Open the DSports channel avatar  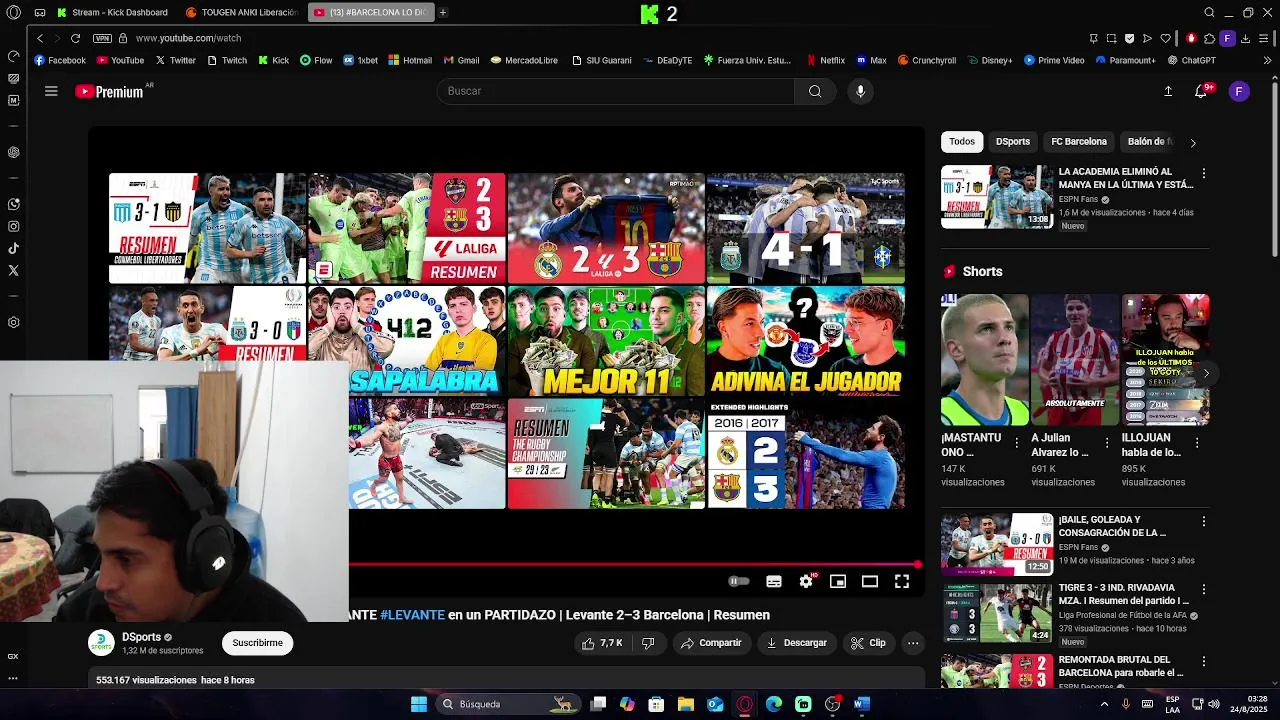101,643
